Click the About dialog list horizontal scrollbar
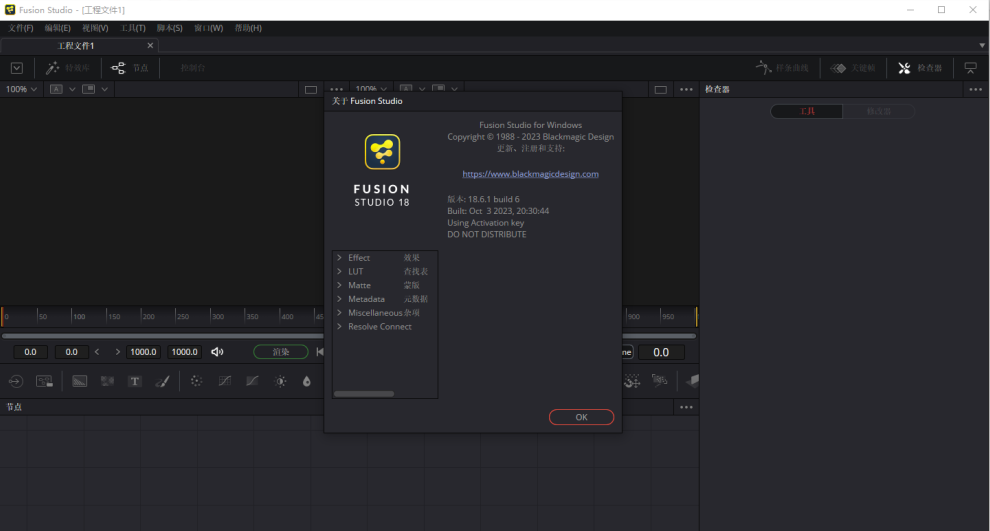 [364, 394]
